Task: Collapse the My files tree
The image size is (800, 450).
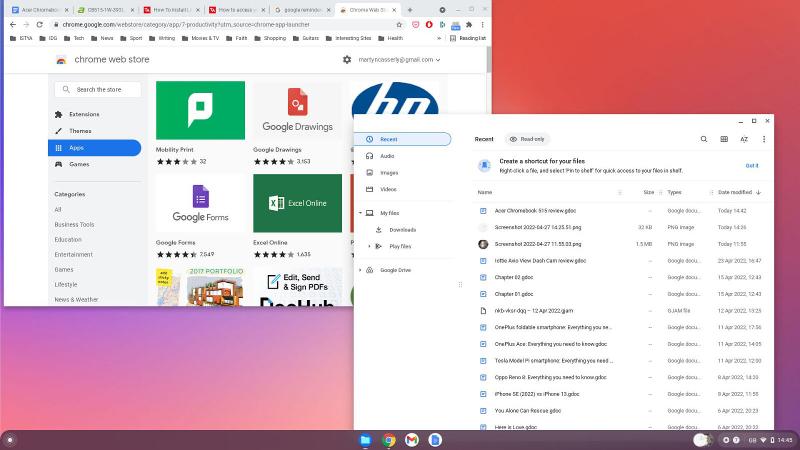Action: (x=360, y=213)
